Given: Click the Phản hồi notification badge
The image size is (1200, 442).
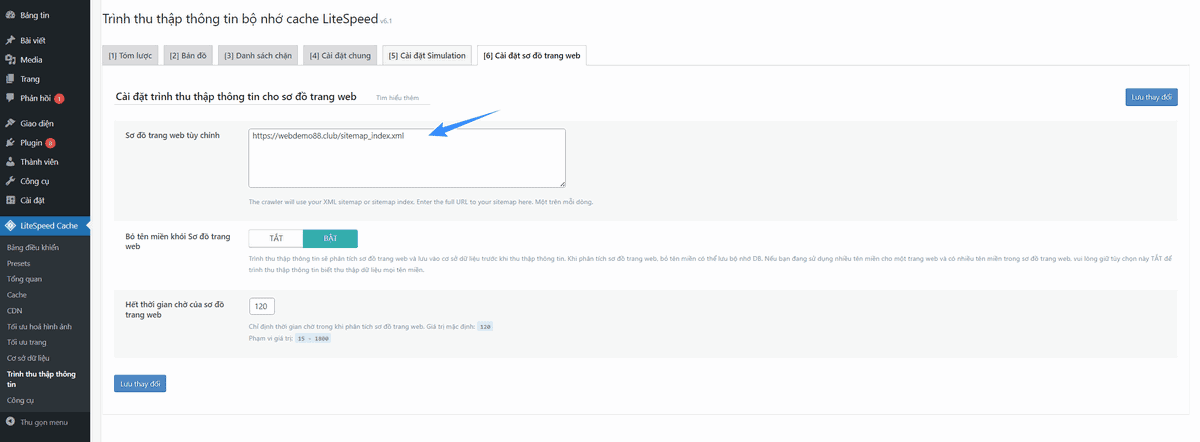Looking at the screenshot, I should point(59,98).
